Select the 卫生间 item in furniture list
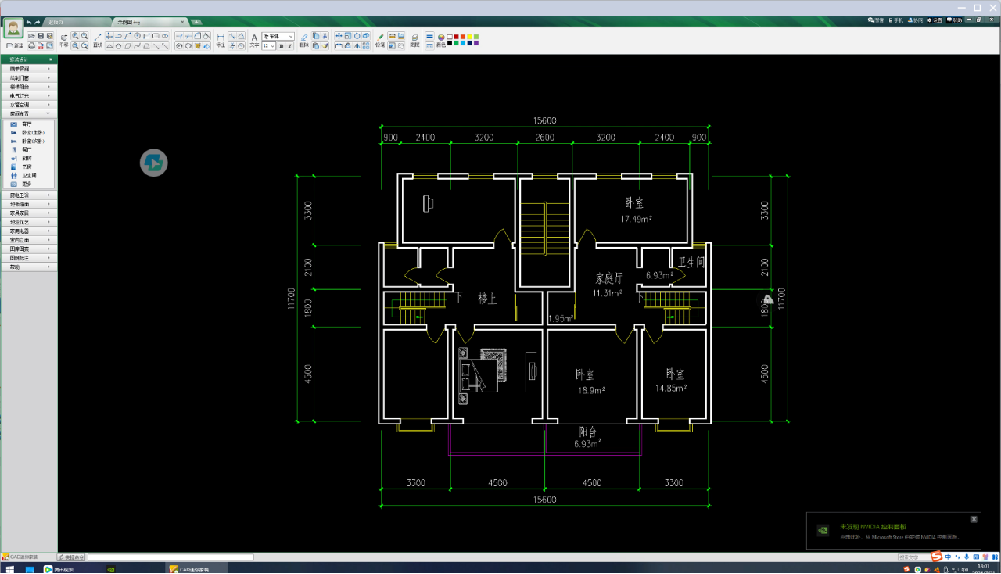Image resolution: width=1001 pixels, height=574 pixels. 29,175
